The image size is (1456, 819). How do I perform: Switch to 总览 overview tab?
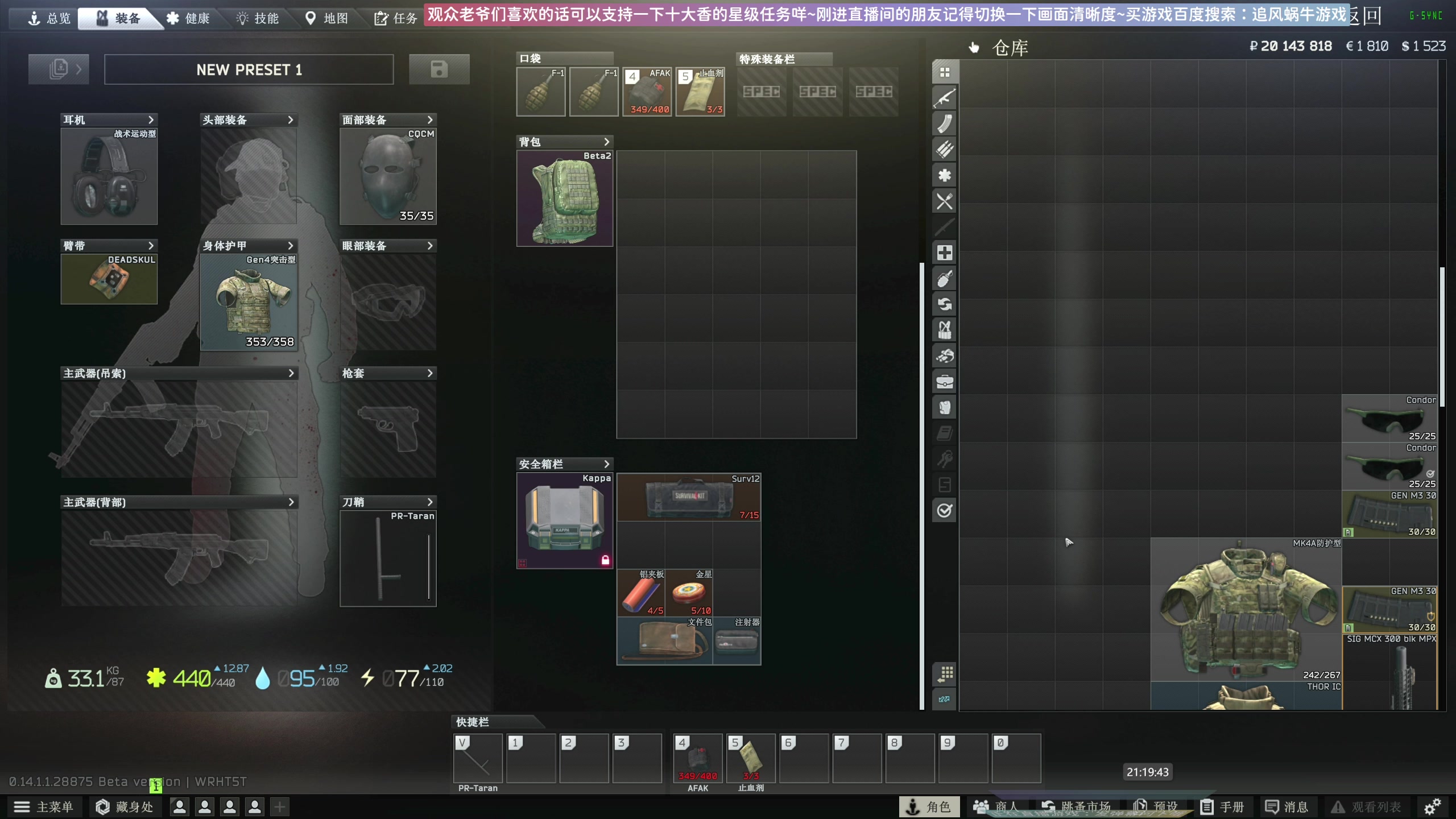(49, 18)
